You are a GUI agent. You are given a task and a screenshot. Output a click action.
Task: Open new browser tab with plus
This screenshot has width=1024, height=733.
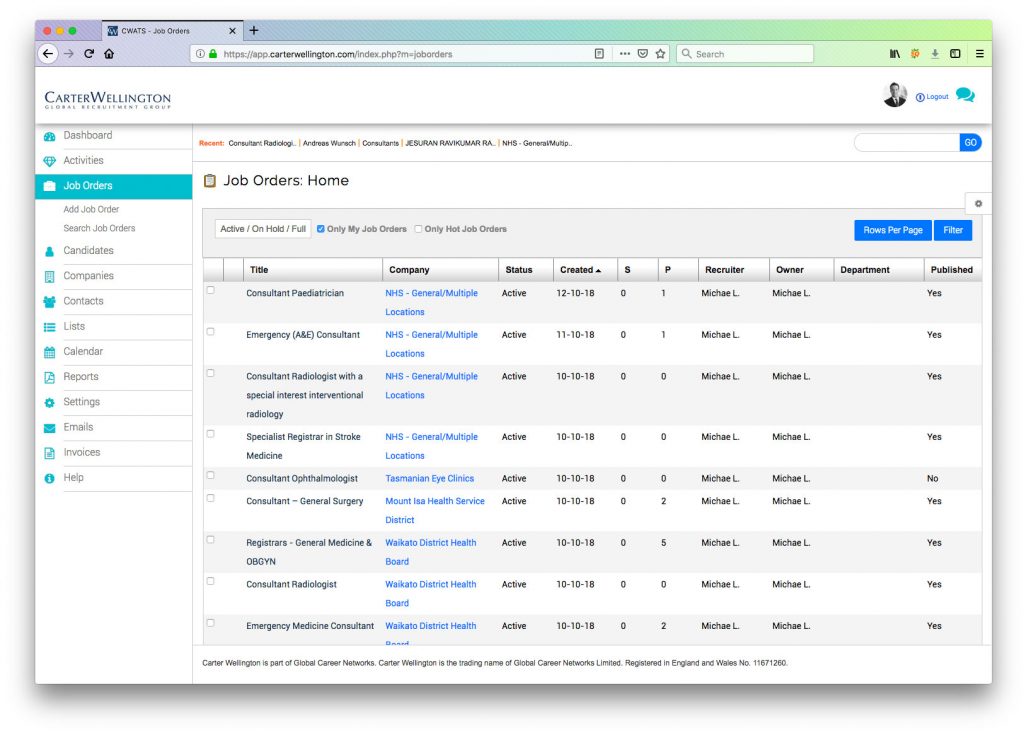pyautogui.click(x=254, y=30)
